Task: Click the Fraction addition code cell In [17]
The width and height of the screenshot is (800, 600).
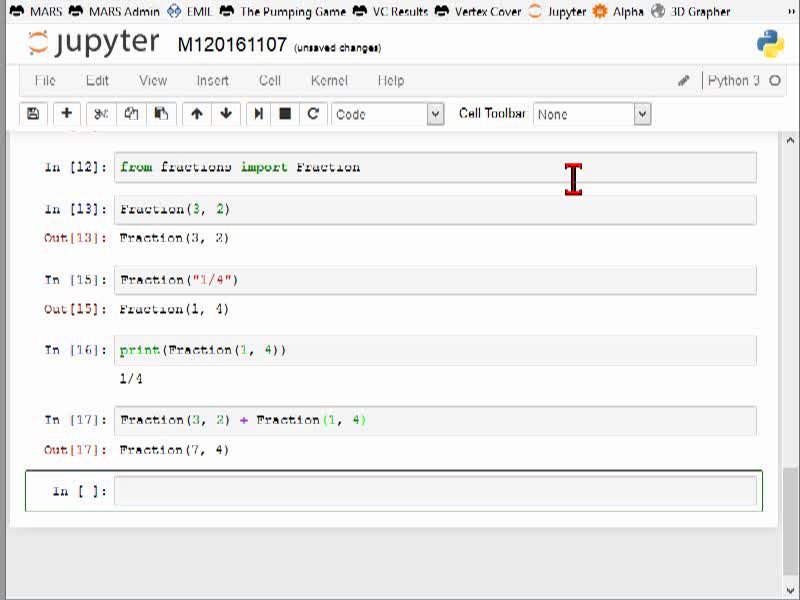Action: [435, 420]
